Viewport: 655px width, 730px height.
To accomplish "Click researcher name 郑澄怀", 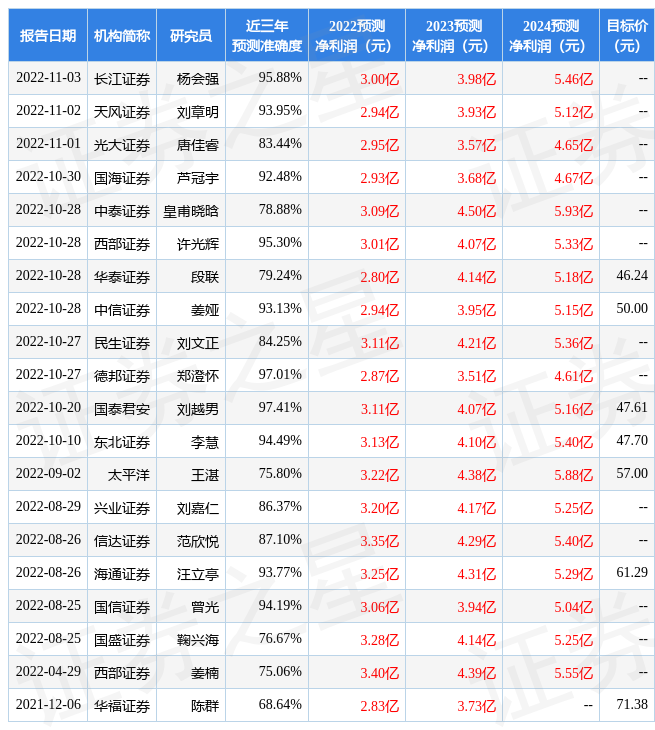I will (x=198, y=376).
